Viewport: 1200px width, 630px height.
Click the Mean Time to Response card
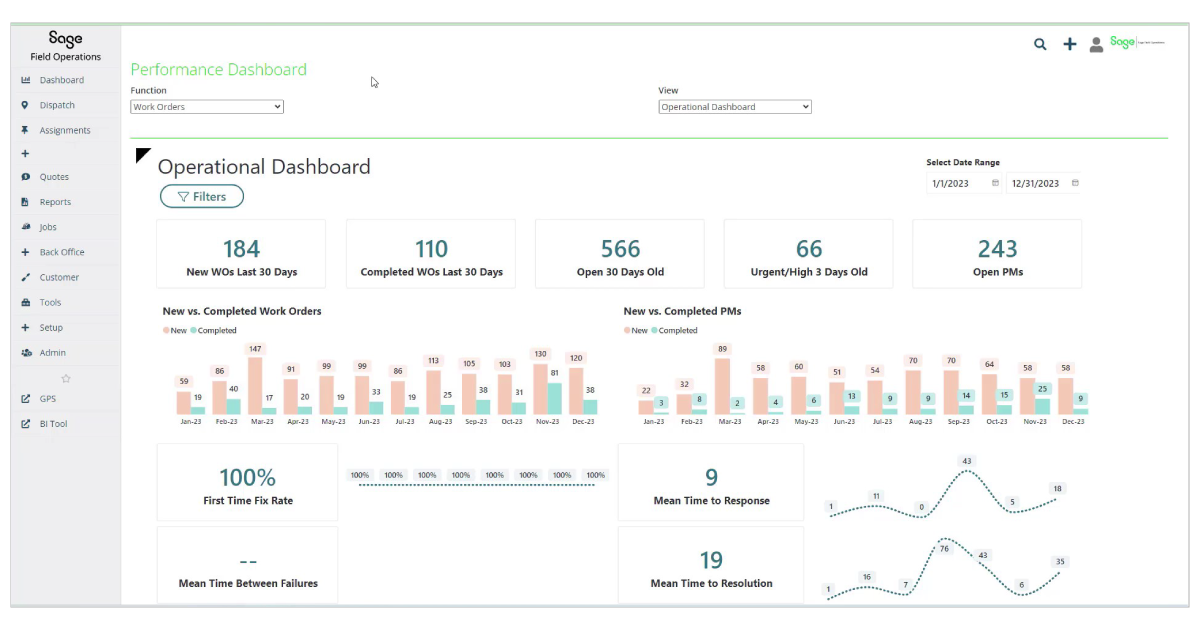tap(711, 483)
